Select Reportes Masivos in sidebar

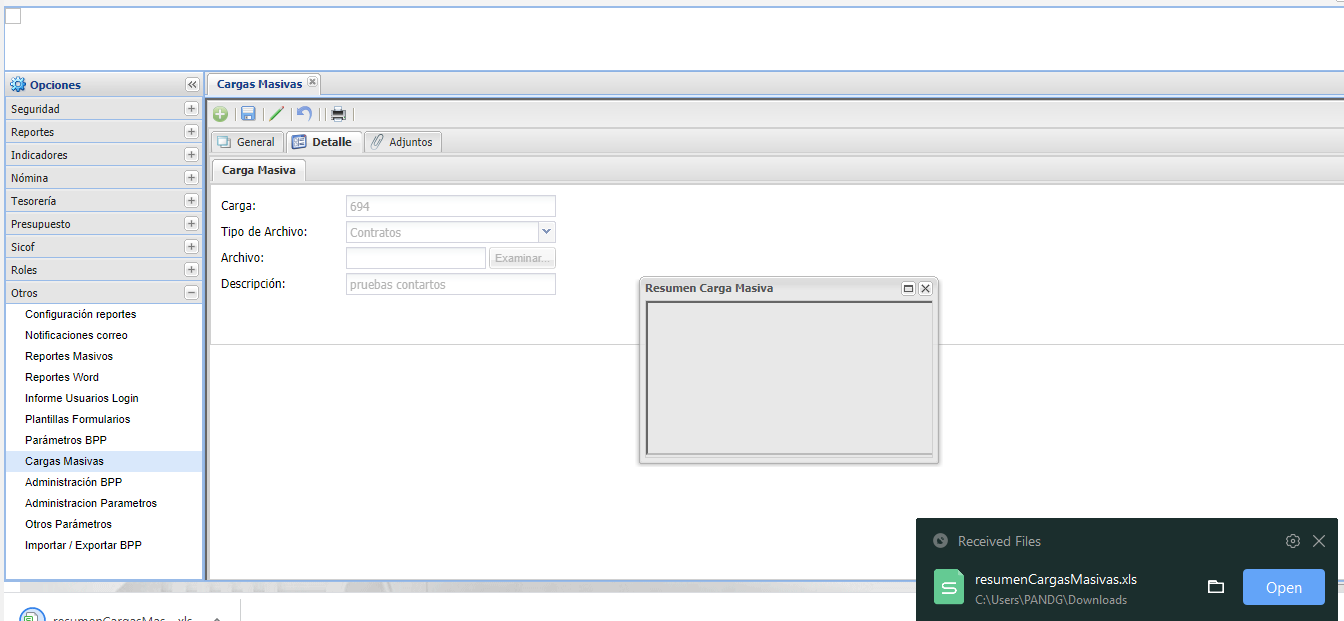[69, 356]
